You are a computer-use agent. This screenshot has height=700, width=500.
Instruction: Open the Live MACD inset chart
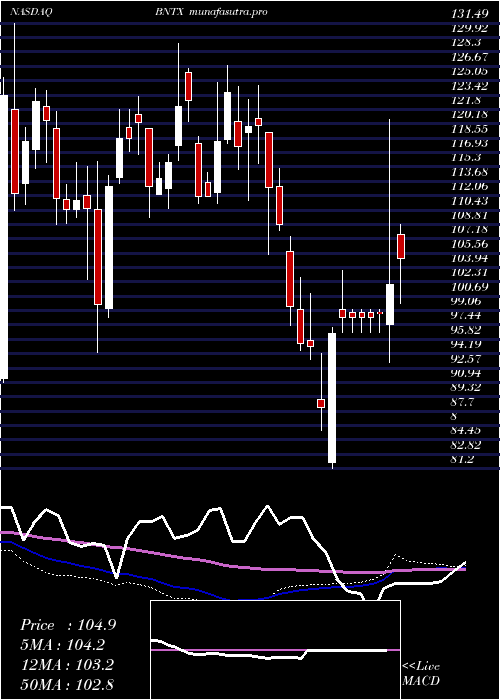click(x=275, y=650)
